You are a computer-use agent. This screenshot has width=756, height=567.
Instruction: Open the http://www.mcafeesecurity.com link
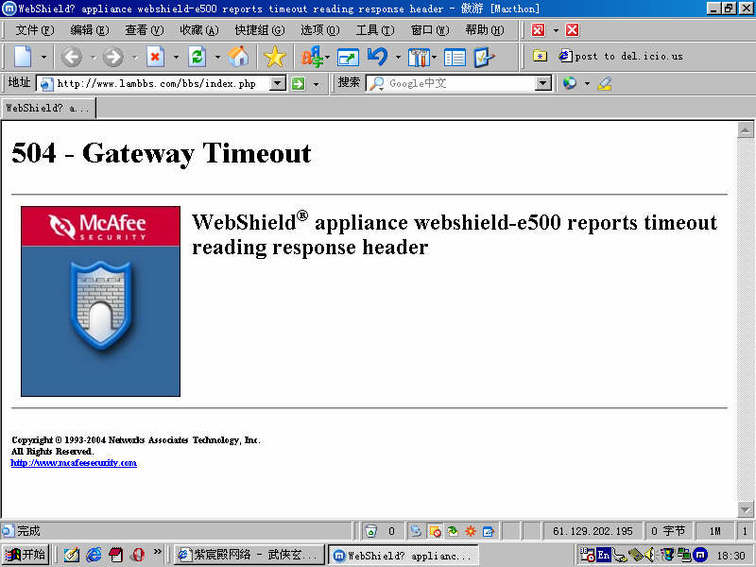tap(74, 463)
